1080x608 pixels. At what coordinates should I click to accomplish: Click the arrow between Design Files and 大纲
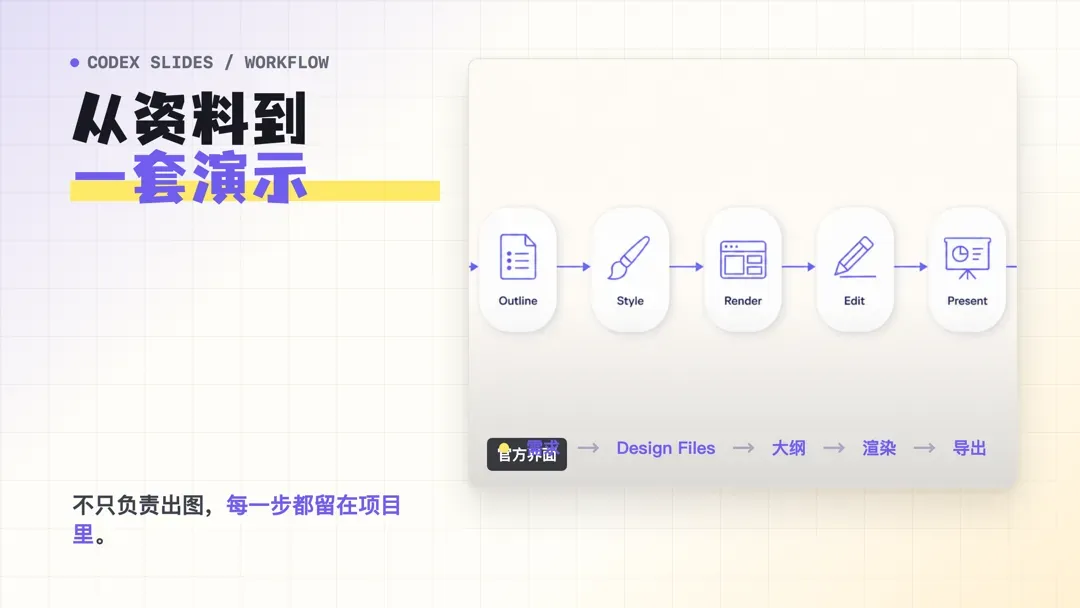743,448
